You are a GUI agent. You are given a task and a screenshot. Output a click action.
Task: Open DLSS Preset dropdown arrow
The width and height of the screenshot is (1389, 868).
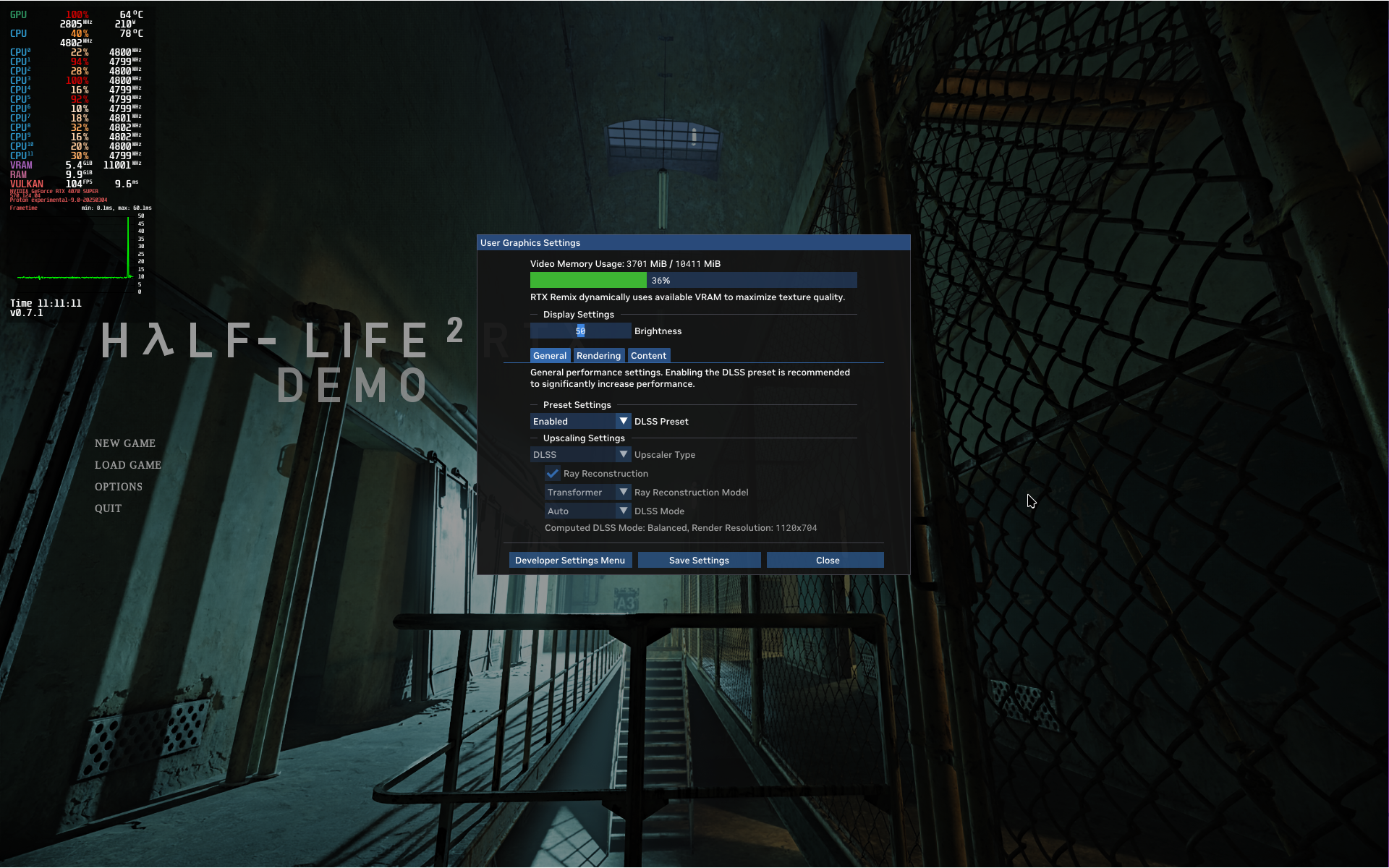[623, 421]
